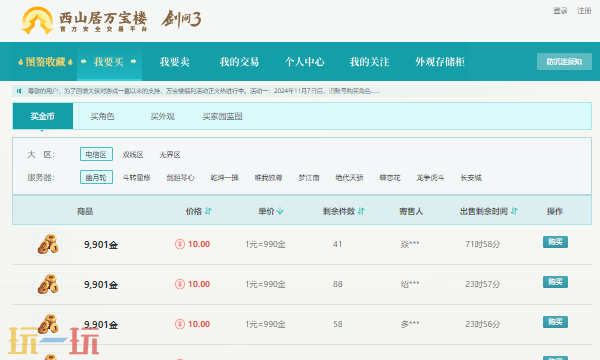Image resolution: width=600 pixels, height=360 pixels.
Task: Select the 龙争虎斗 server
Action: point(430,178)
